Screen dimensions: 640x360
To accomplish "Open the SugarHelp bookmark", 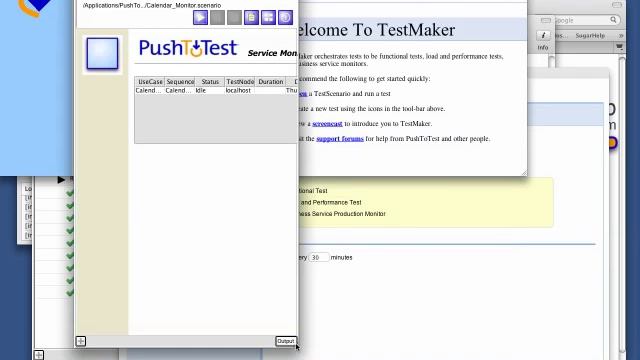I will coord(590,36).
